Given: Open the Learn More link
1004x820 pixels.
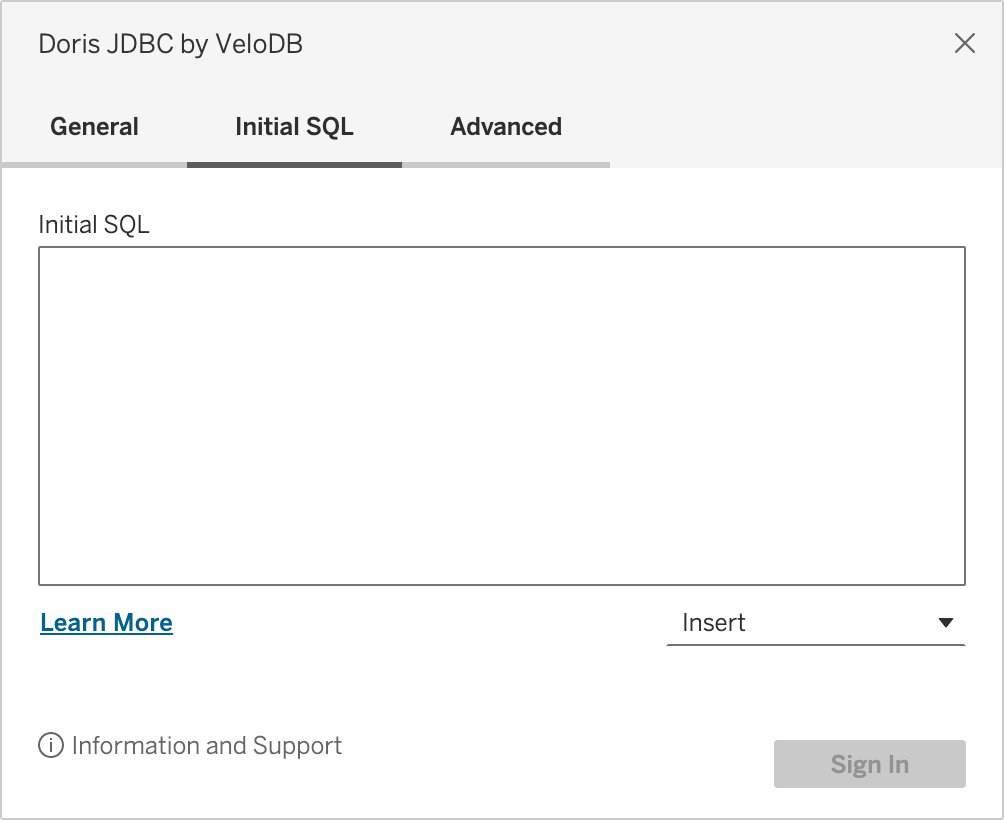Looking at the screenshot, I should click(106, 623).
